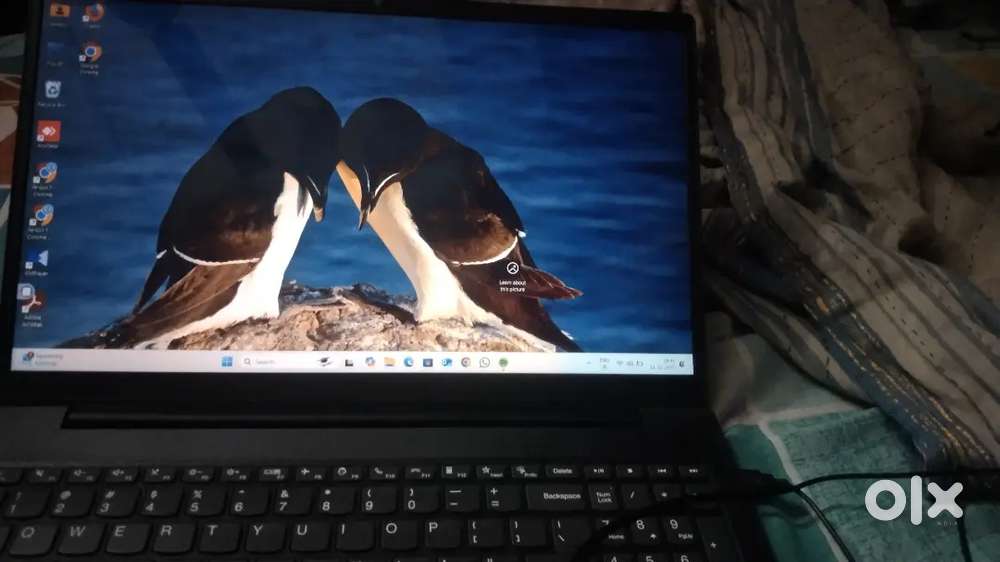This screenshot has width=1000, height=562.
Task: Show hidden icons in system tray
Action: [x=588, y=364]
